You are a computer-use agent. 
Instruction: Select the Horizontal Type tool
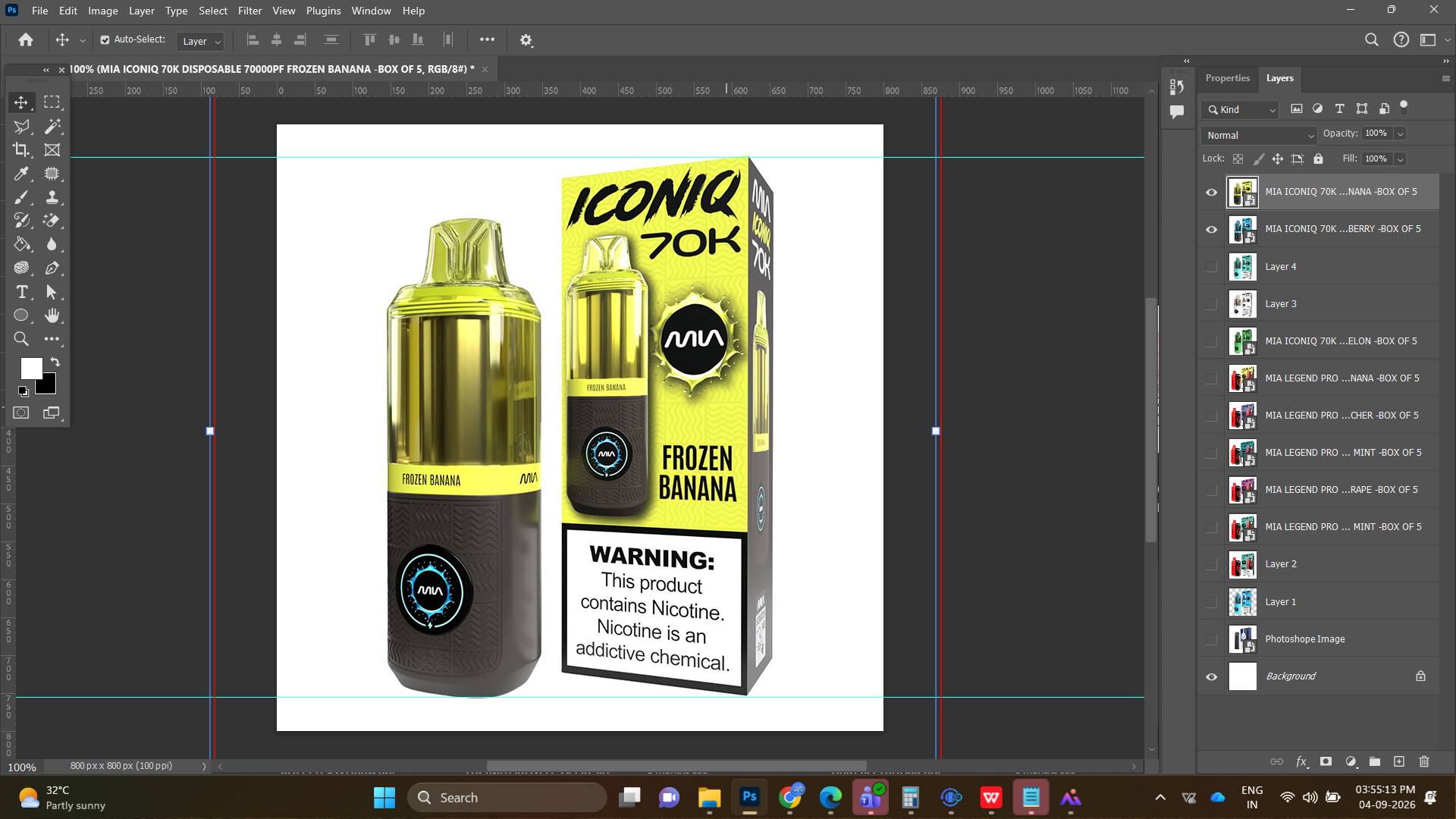pos(21,292)
